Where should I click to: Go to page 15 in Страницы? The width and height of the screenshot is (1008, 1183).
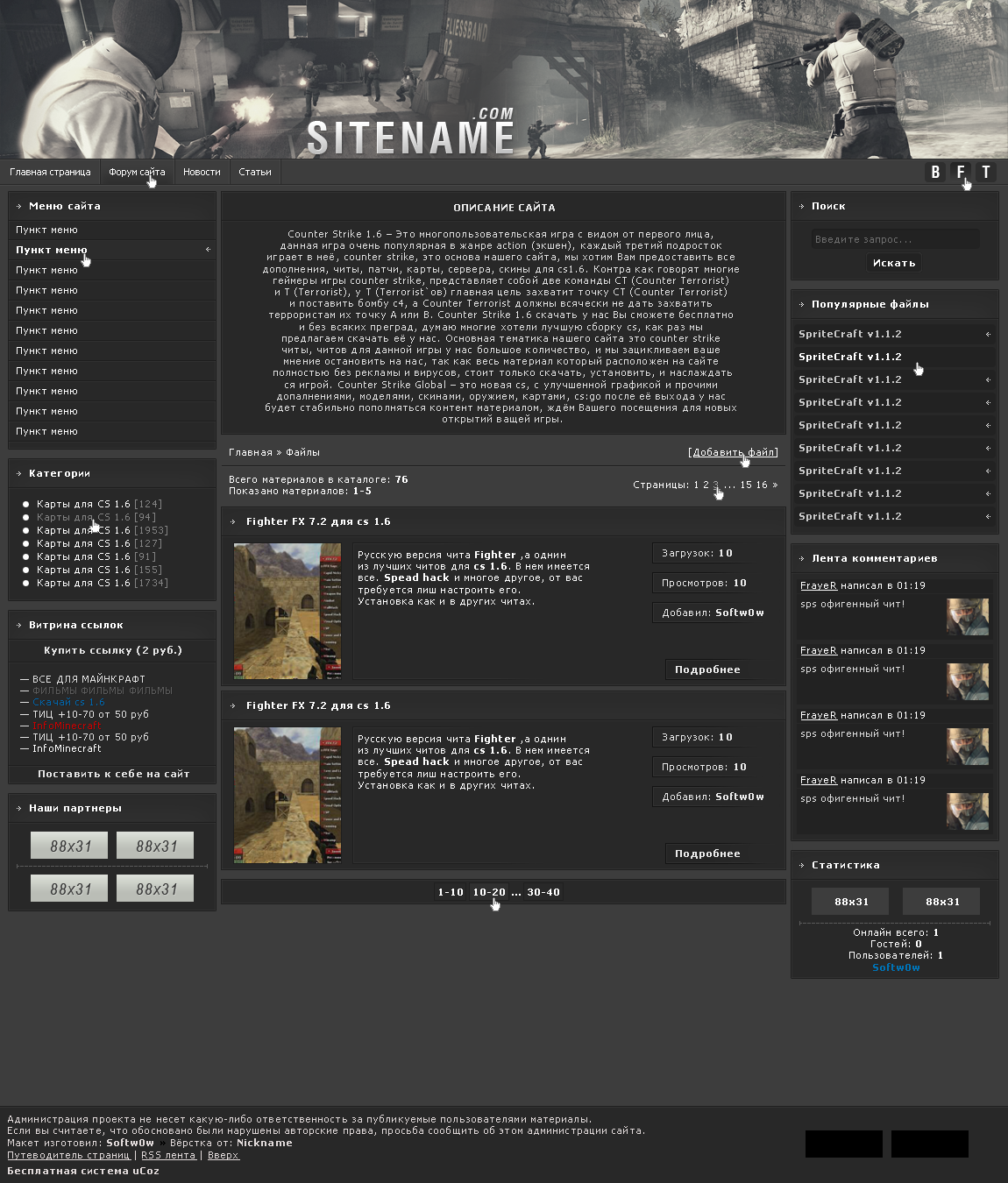(746, 485)
